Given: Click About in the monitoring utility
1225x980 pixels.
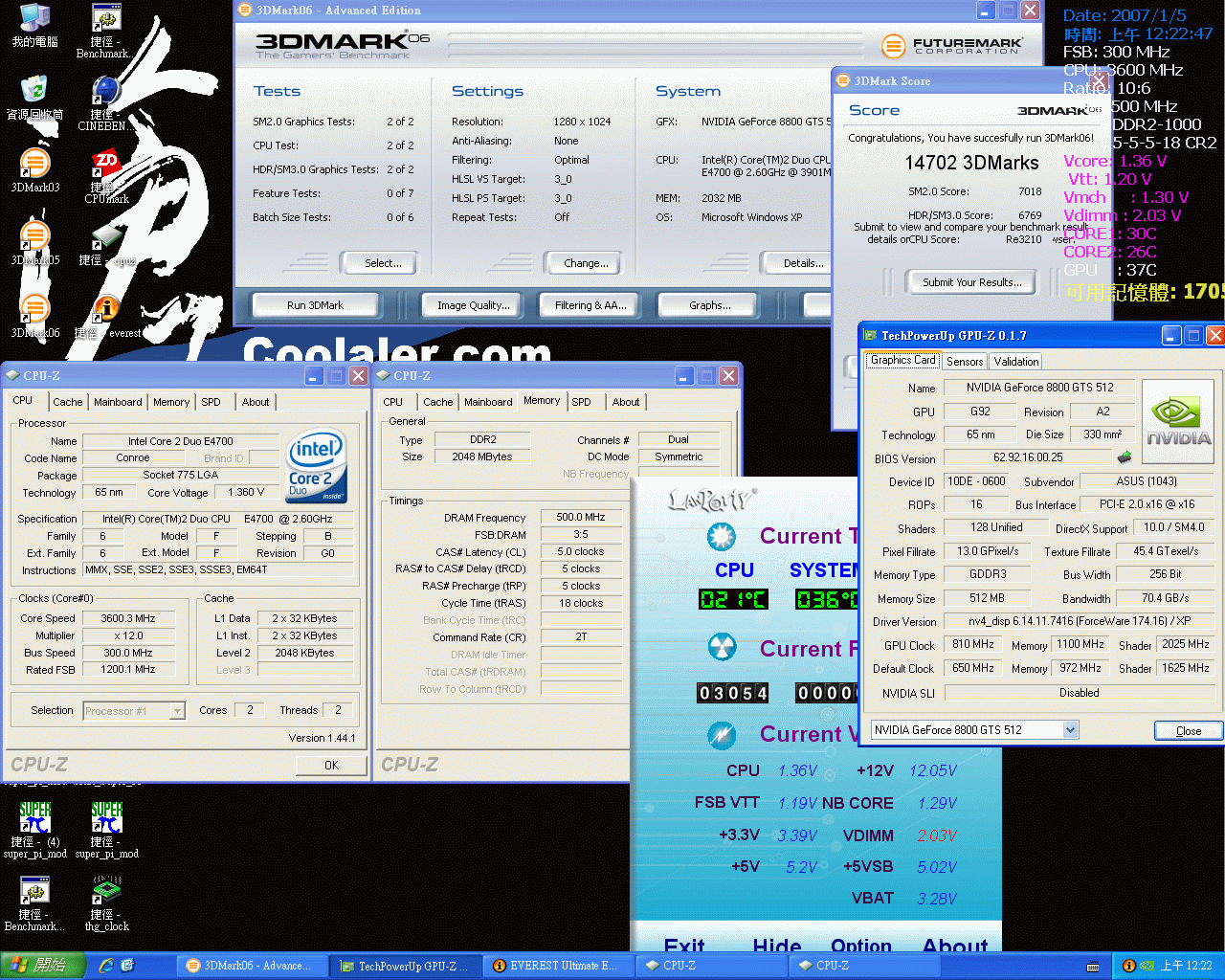Looking at the screenshot, I should [x=955, y=947].
